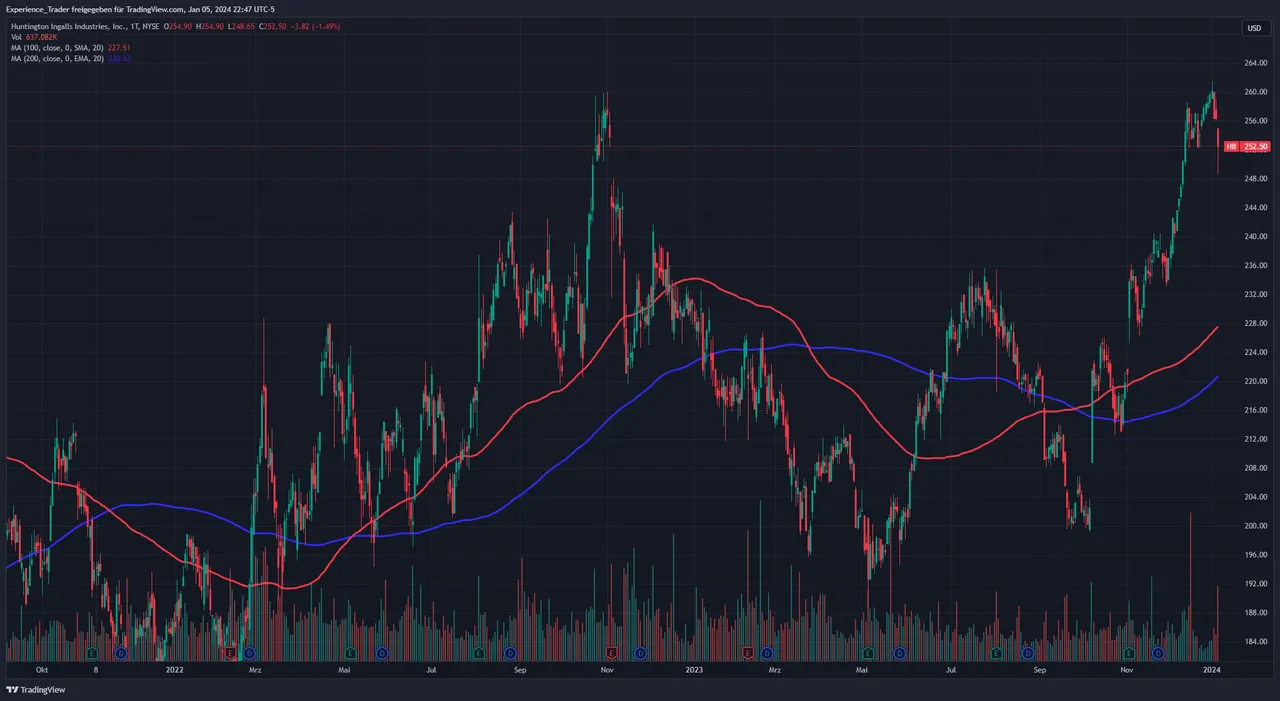Viewport: 1280px width, 701px height.
Task: Click the MA 100 value 227.51
Action: pos(119,48)
